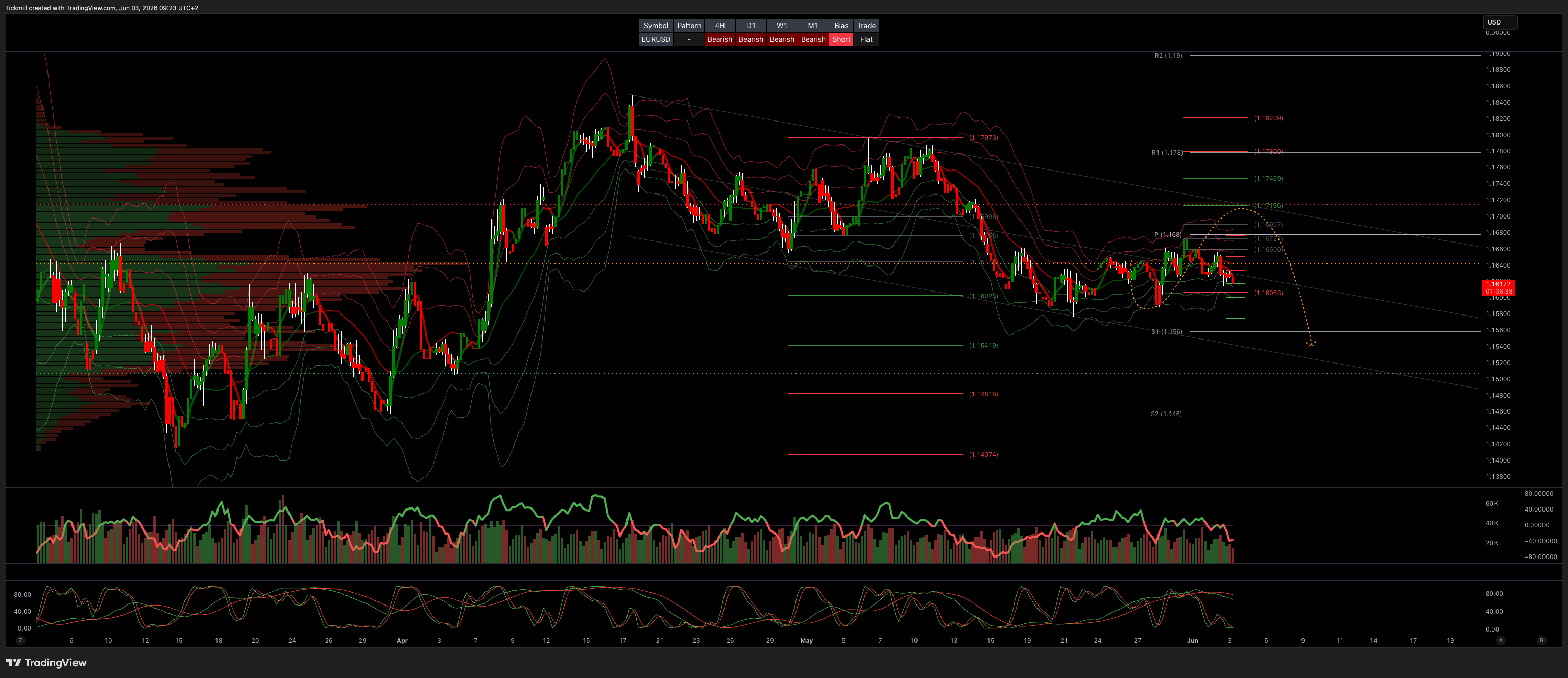1568x678 pixels.
Task: Select the W1 column header
Action: coord(782,26)
